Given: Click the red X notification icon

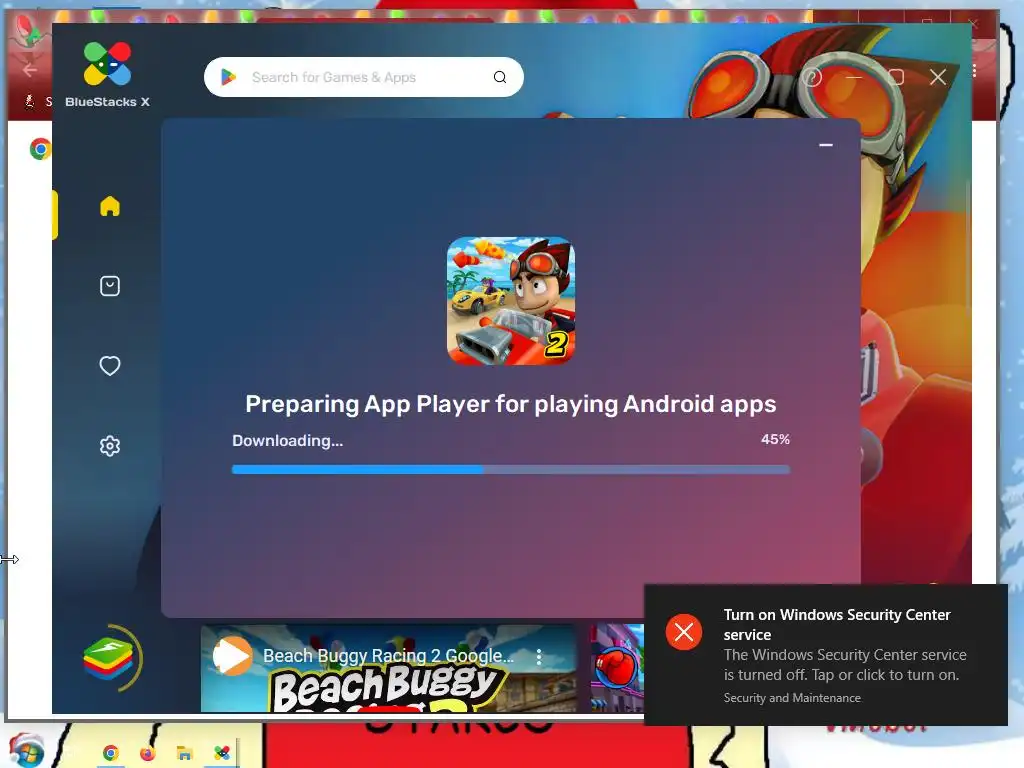Looking at the screenshot, I should pos(684,632).
